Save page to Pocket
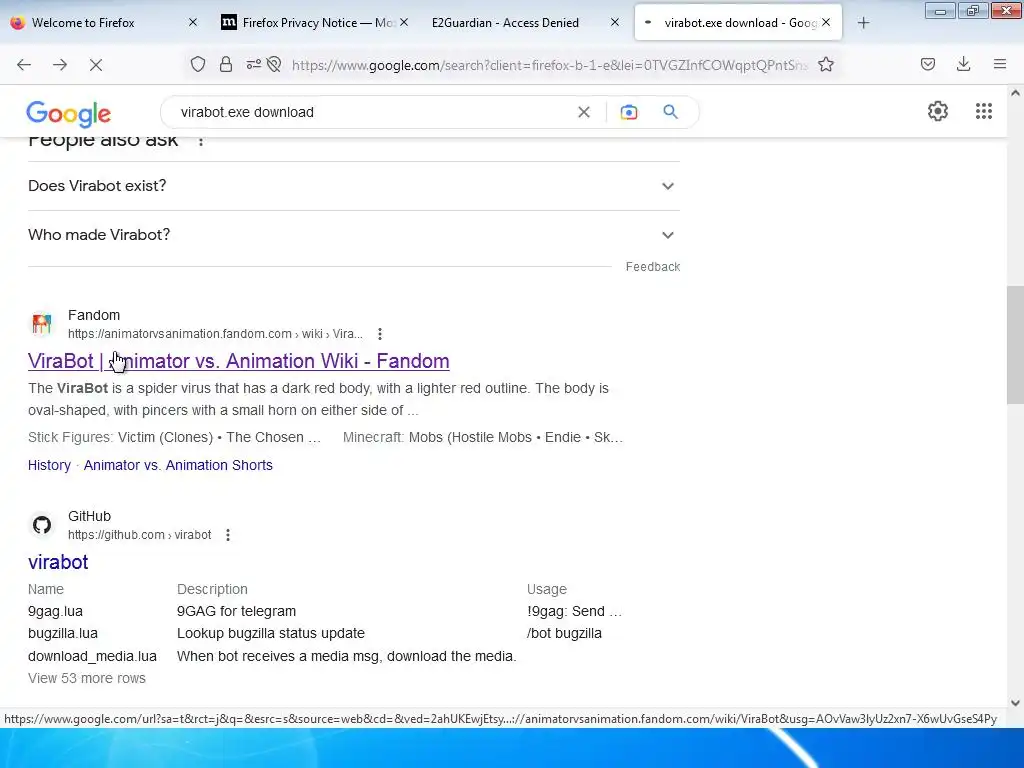Image resolution: width=1024 pixels, height=768 pixels. (x=928, y=65)
